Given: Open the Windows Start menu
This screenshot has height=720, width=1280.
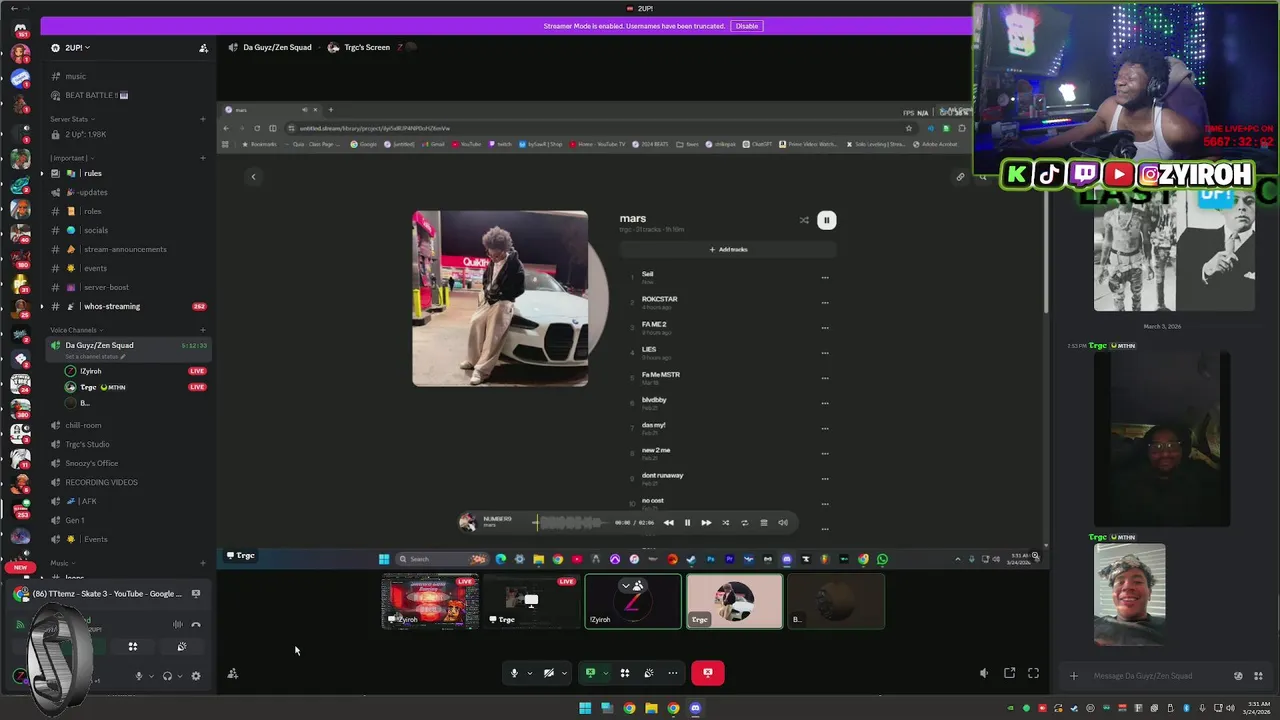Looking at the screenshot, I should coord(585,709).
